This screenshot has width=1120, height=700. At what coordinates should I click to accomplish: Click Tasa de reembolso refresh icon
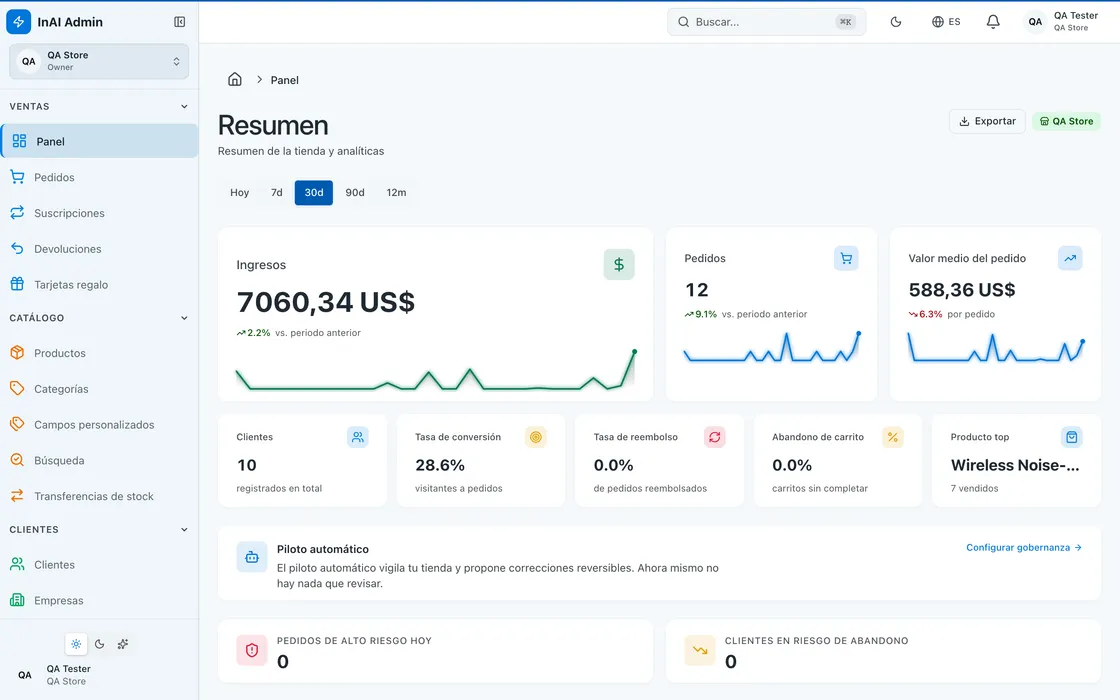pos(714,437)
